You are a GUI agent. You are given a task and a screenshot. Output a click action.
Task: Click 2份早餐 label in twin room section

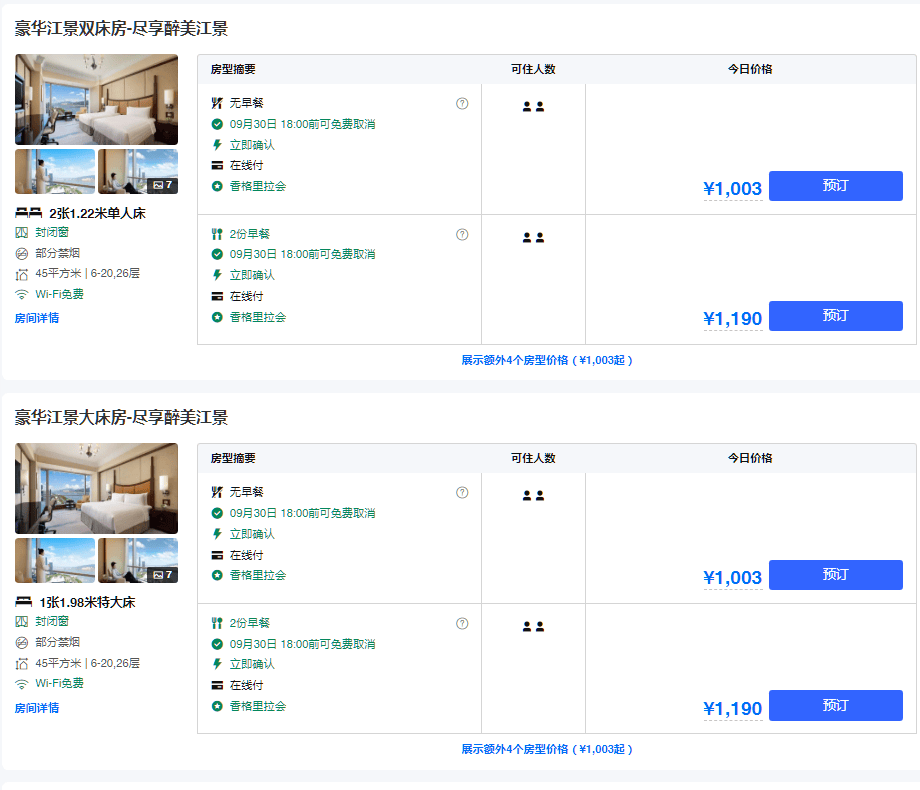point(249,234)
